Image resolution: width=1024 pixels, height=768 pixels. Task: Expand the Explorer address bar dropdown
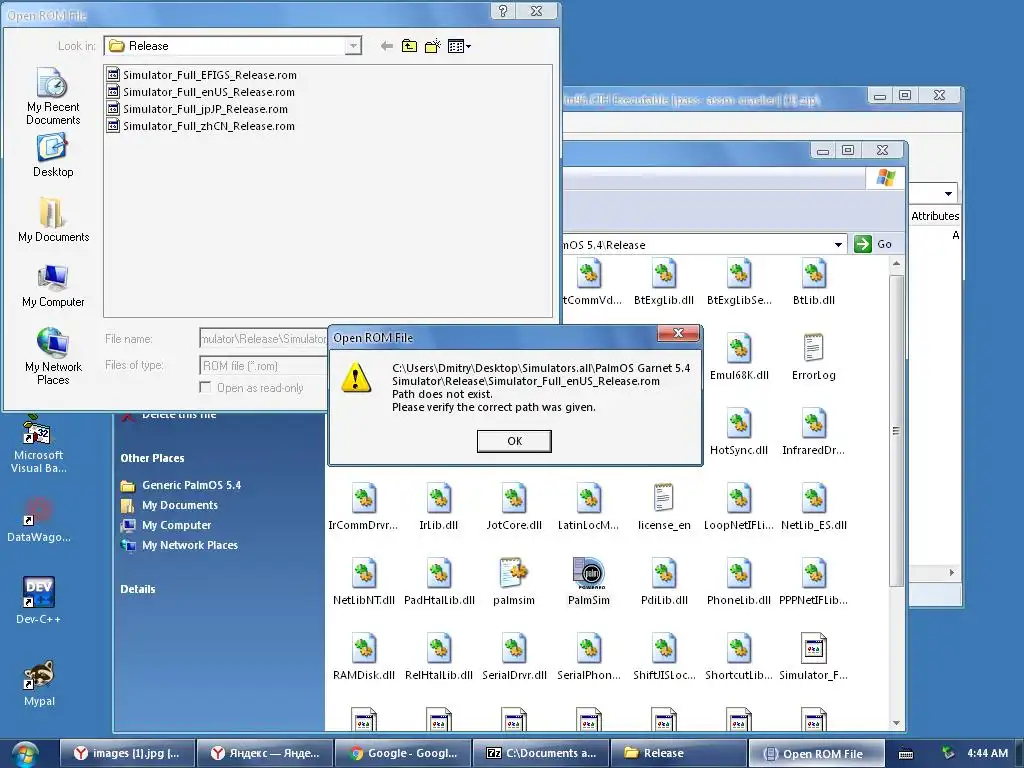(x=838, y=245)
